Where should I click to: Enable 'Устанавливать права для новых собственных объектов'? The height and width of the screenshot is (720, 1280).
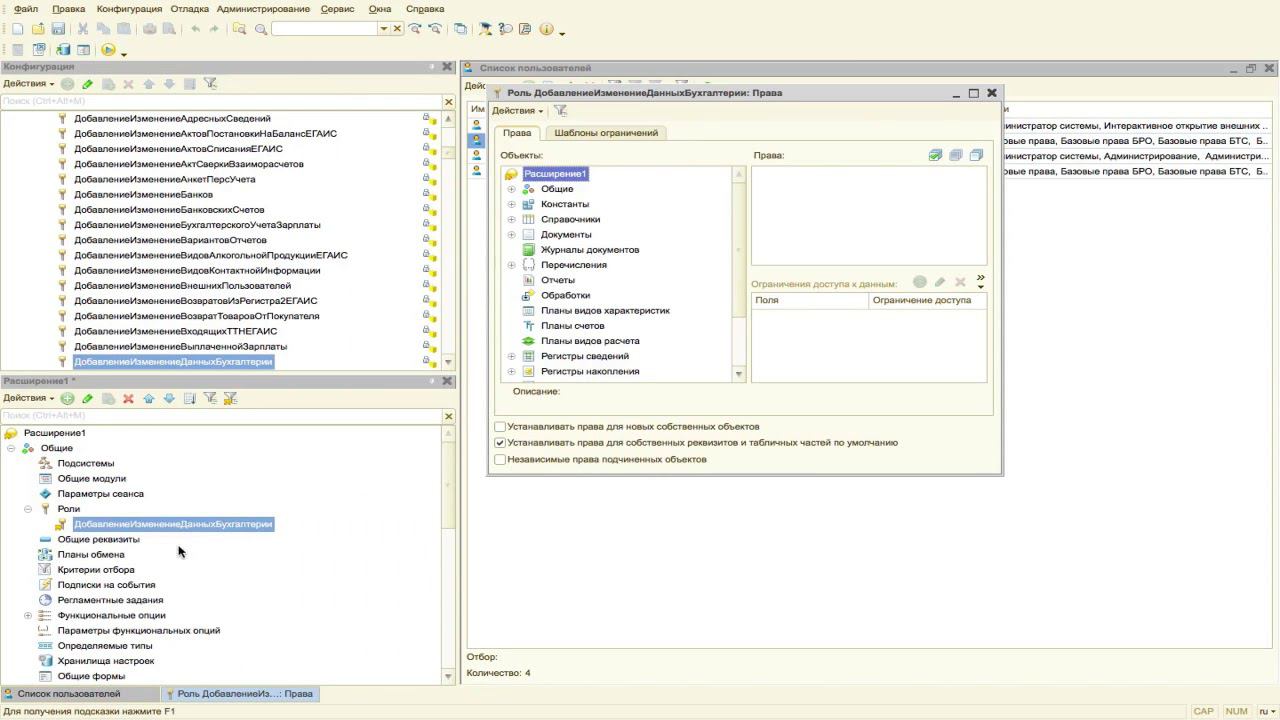(x=500, y=427)
